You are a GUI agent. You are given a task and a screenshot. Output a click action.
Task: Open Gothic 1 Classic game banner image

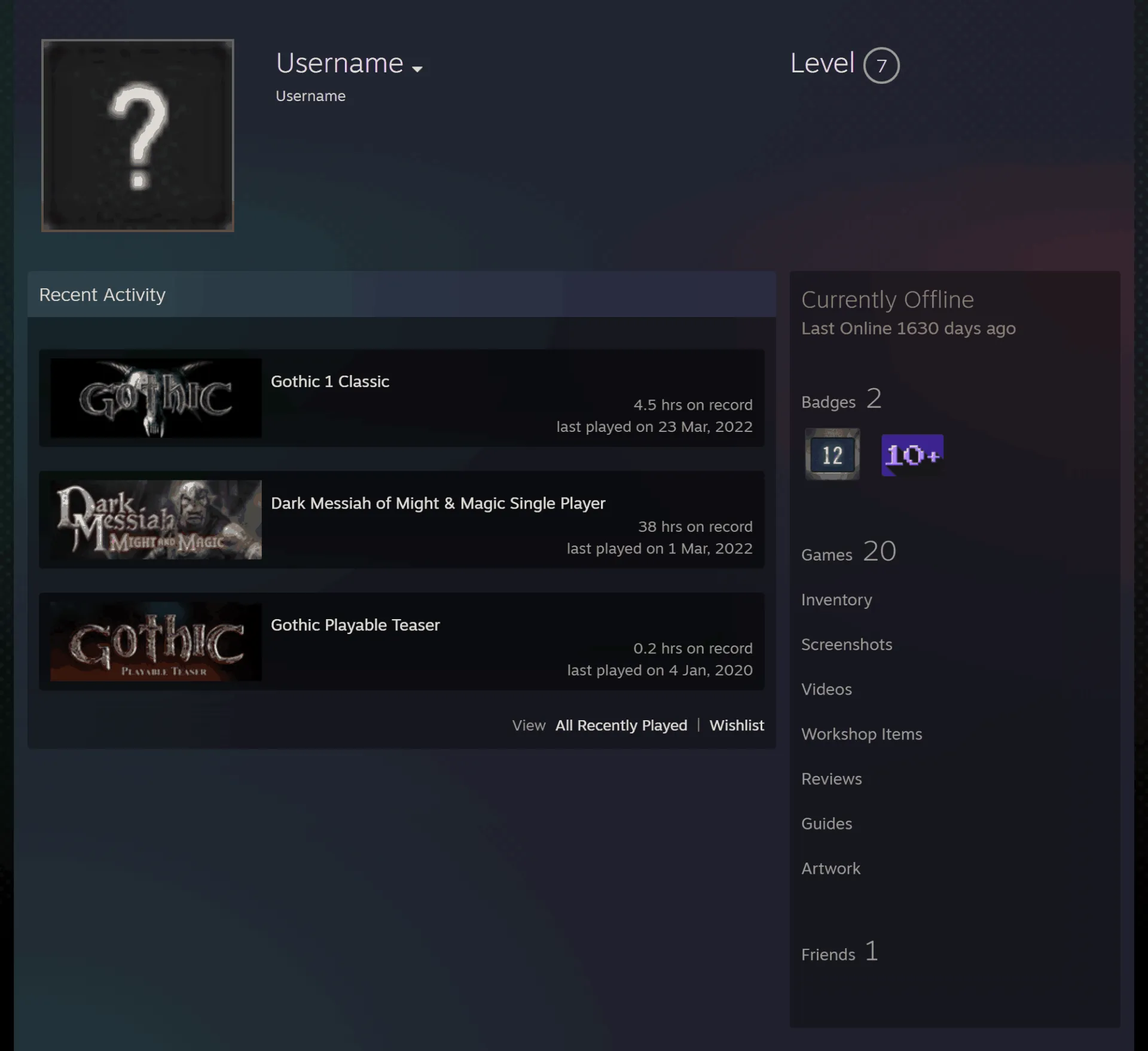pos(156,398)
